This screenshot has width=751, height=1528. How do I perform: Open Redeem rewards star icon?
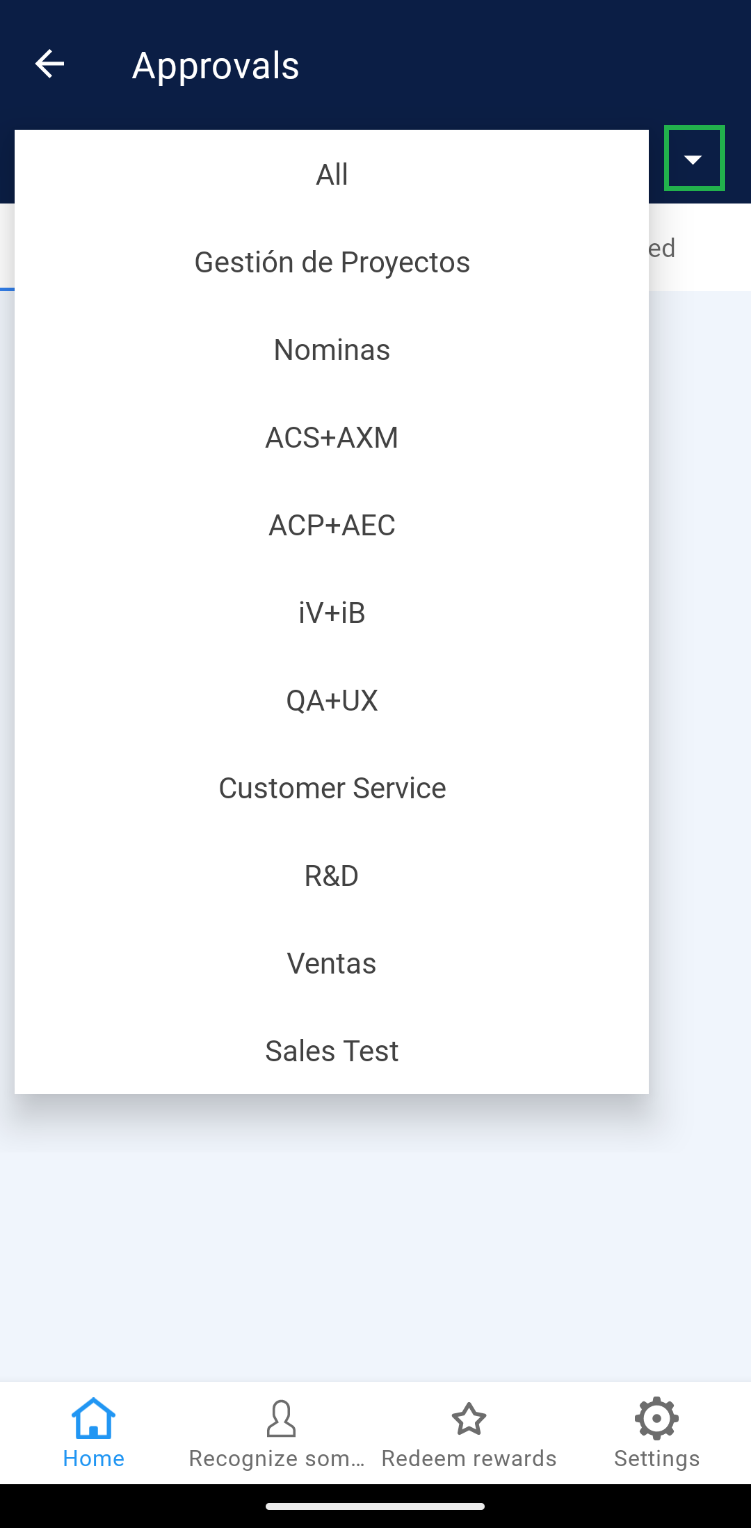pyautogui.click(x=469, y=1418)
